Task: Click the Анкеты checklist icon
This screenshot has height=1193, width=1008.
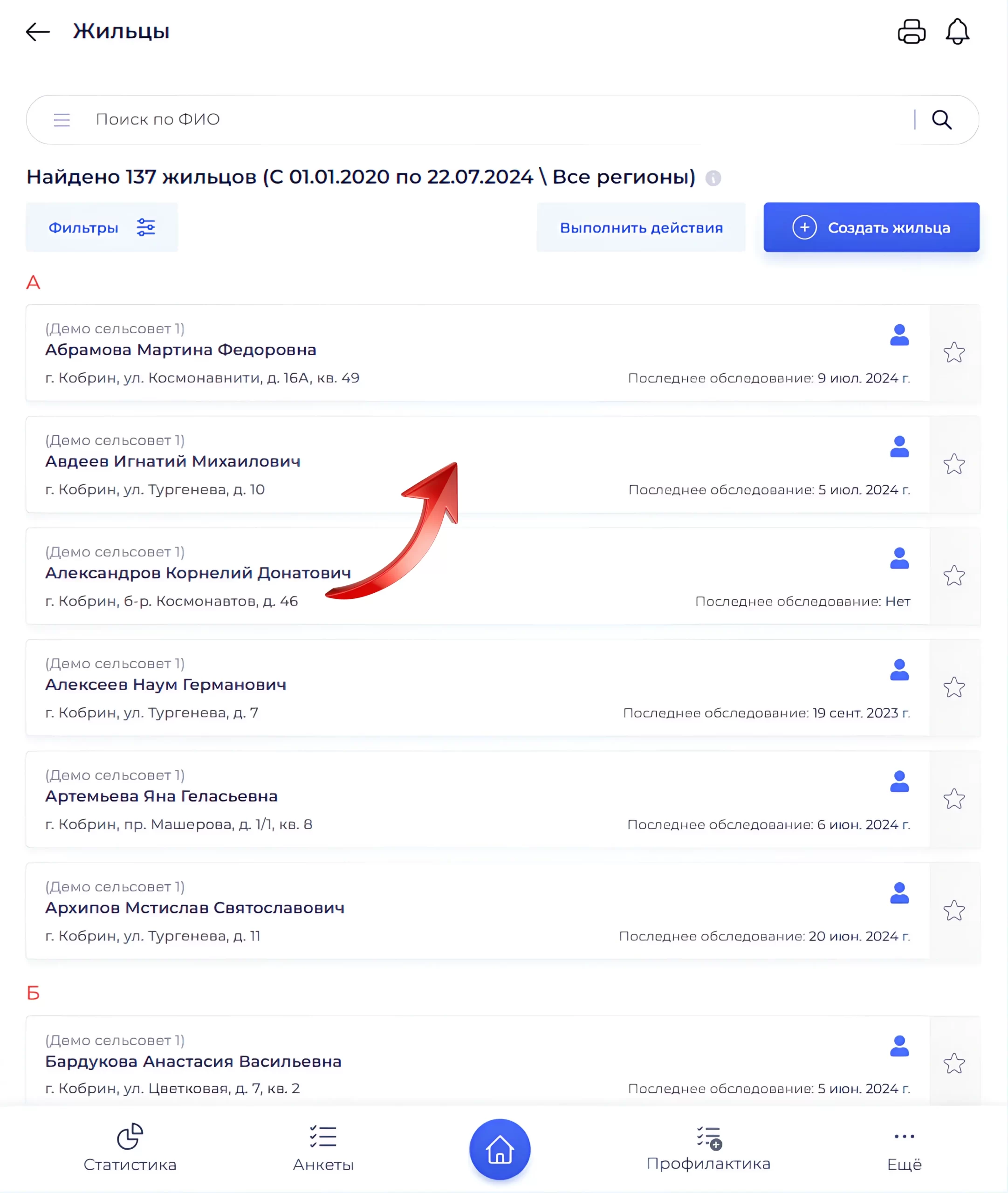Action: [x=323, y=1137]
